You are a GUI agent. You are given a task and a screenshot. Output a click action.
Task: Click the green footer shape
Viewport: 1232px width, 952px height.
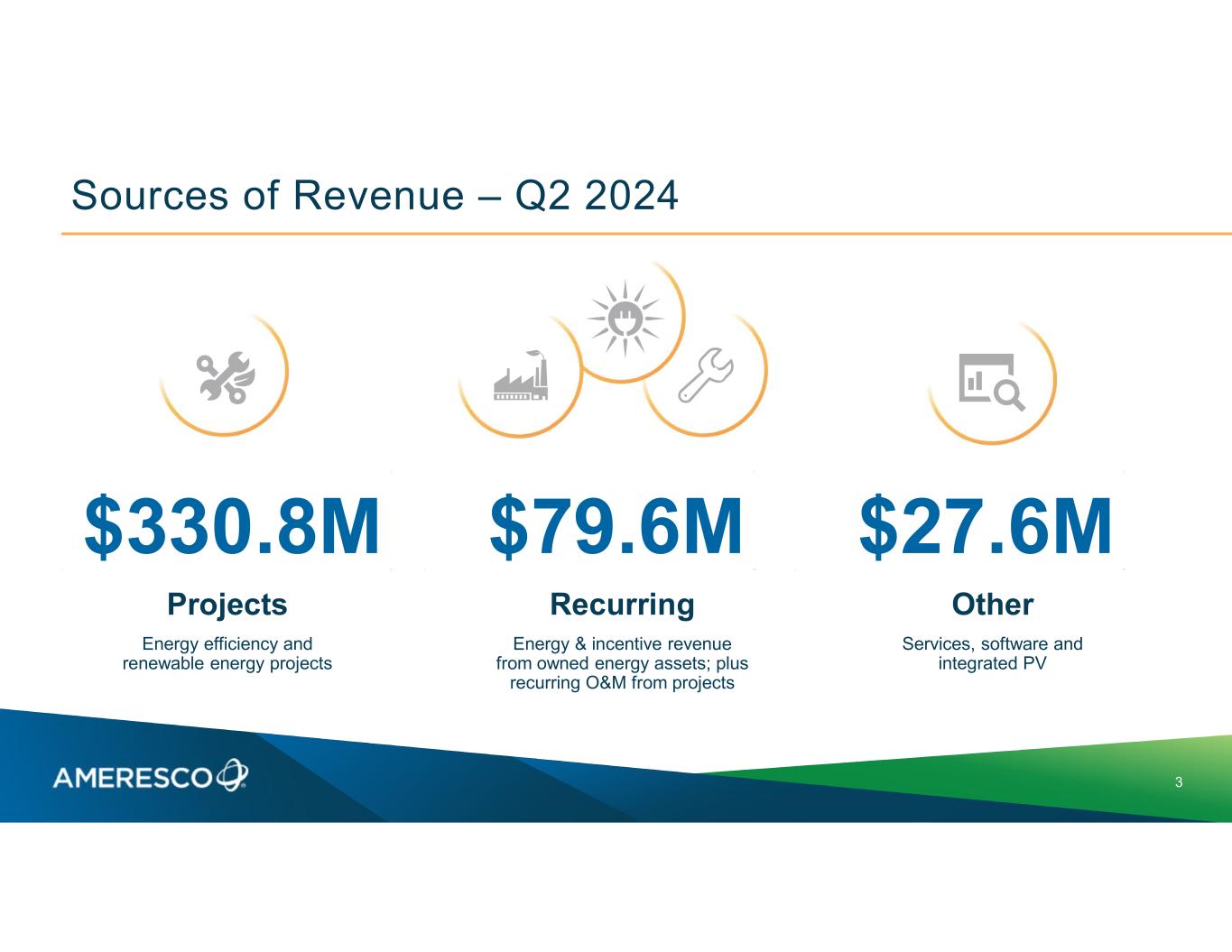coord(1038,776)
